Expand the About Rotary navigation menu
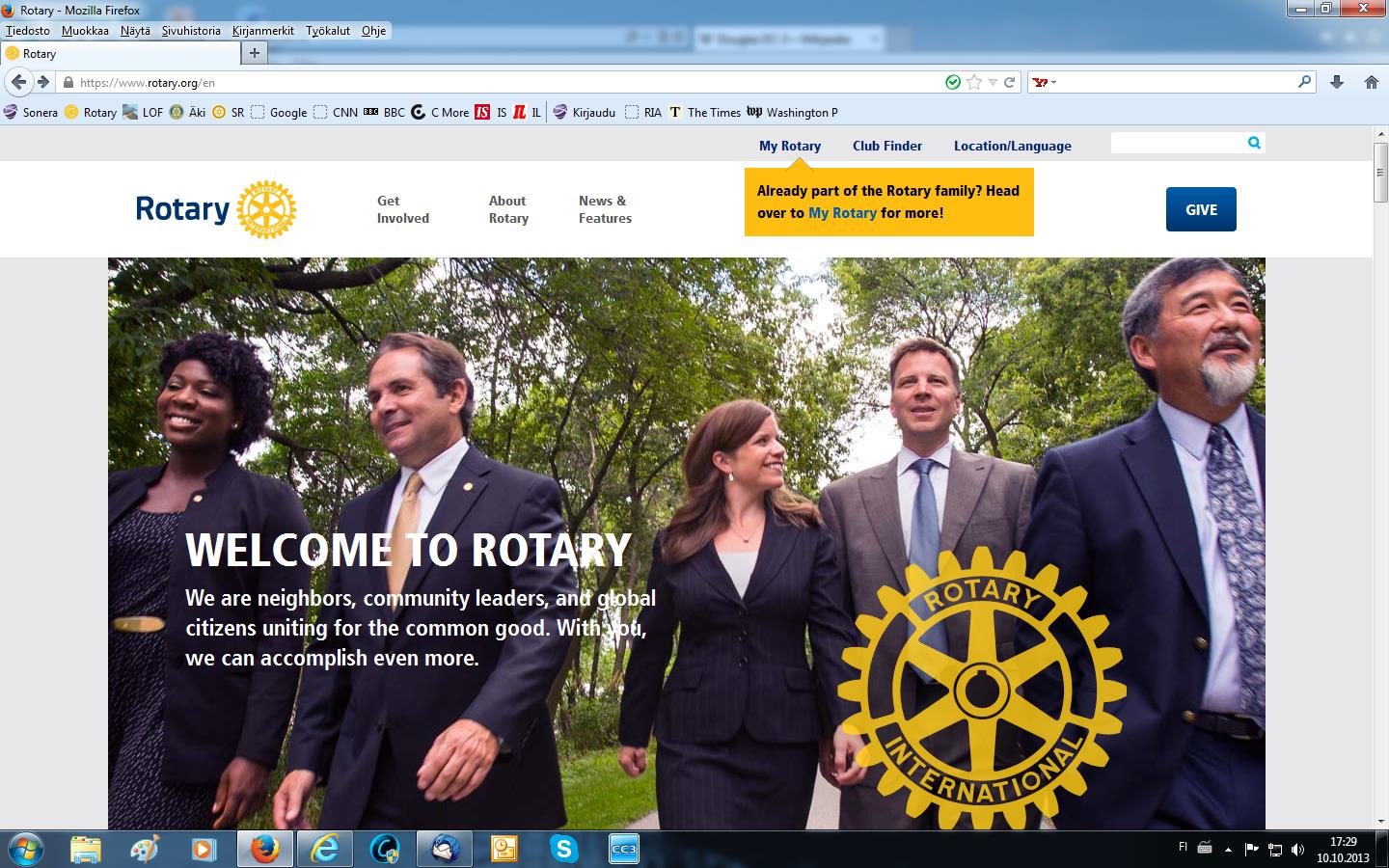Image resolution: width=1389 pixels, height=868 pixels. click(508, 209)
